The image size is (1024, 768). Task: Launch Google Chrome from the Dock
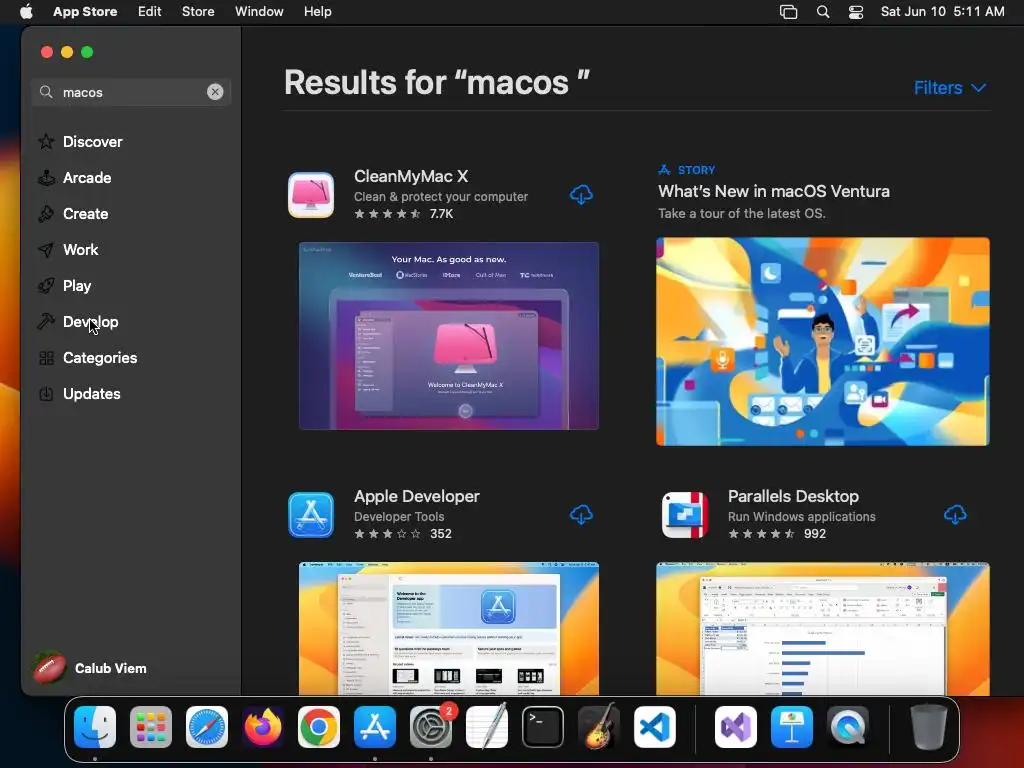(319, 727)
